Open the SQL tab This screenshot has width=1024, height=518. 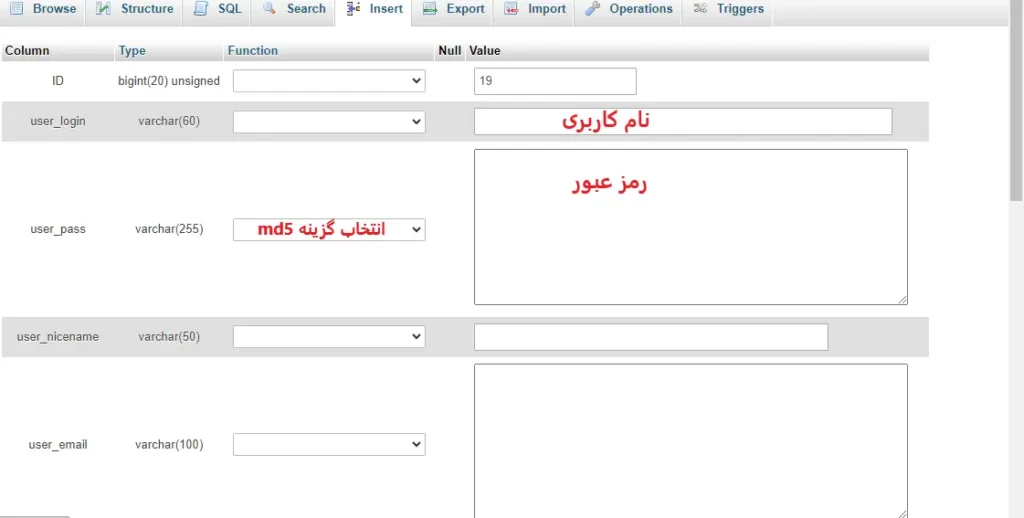pyautogui.click(x=217, y=9)
